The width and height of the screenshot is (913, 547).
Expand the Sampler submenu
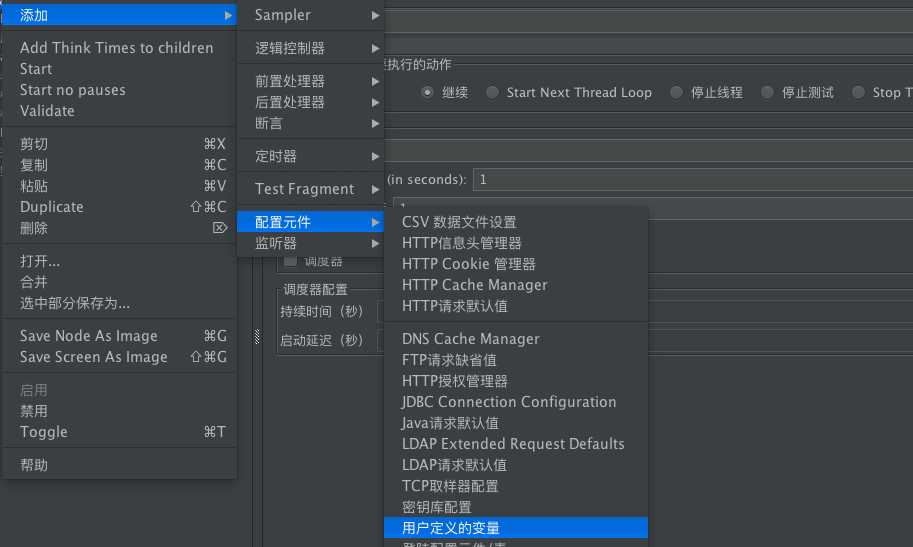click(310, 15)
